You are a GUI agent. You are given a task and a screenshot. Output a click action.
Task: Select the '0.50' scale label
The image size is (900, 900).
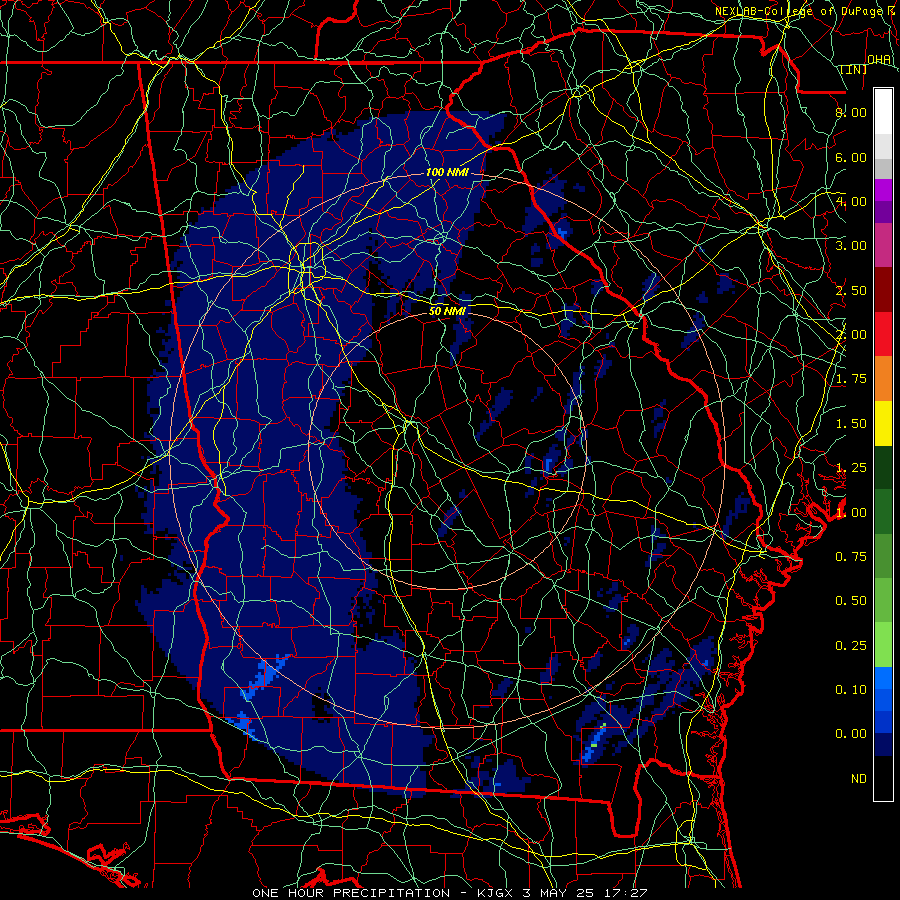click(x=851, y=601)
